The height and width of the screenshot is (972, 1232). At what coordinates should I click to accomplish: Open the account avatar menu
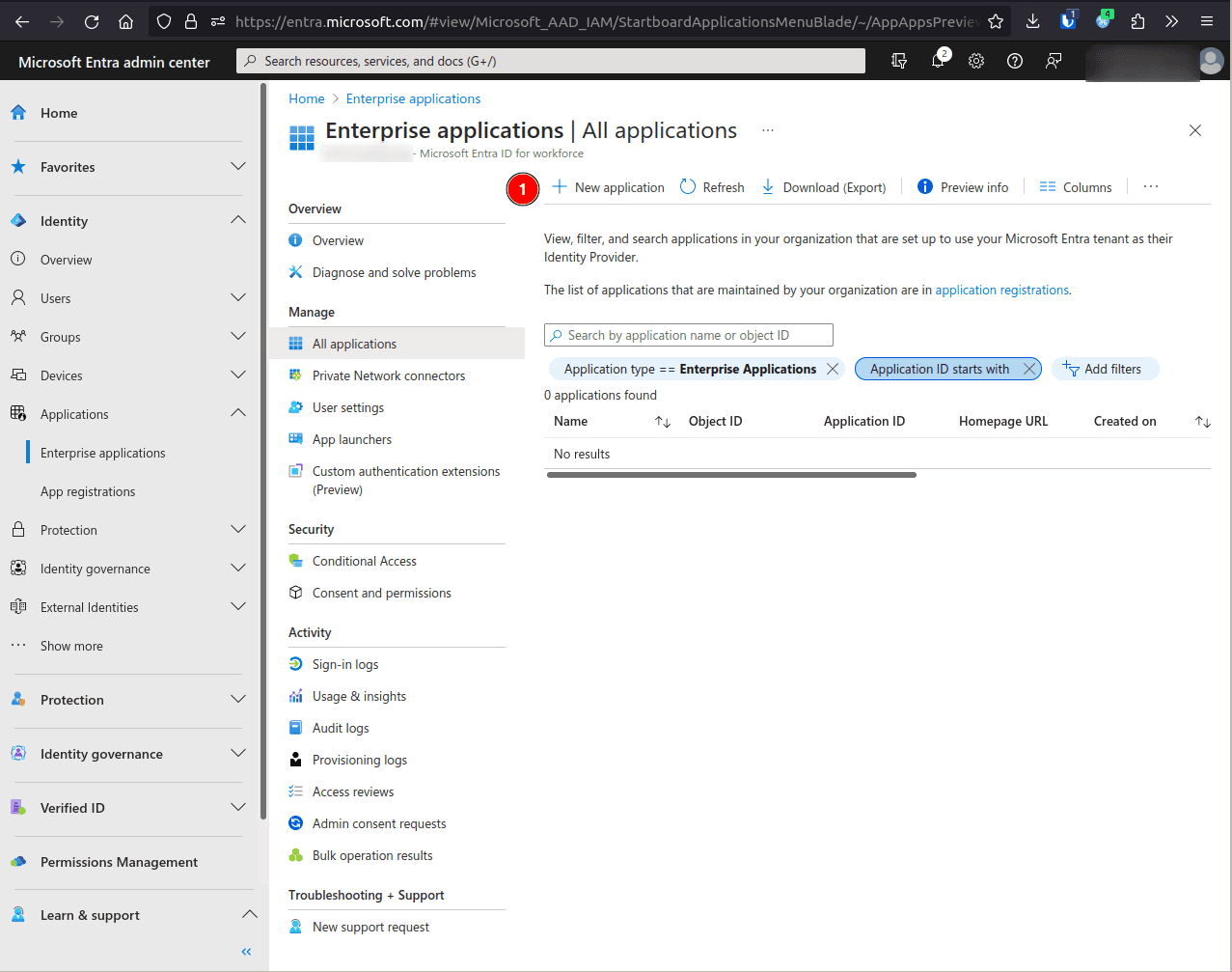click(1211, 61)
